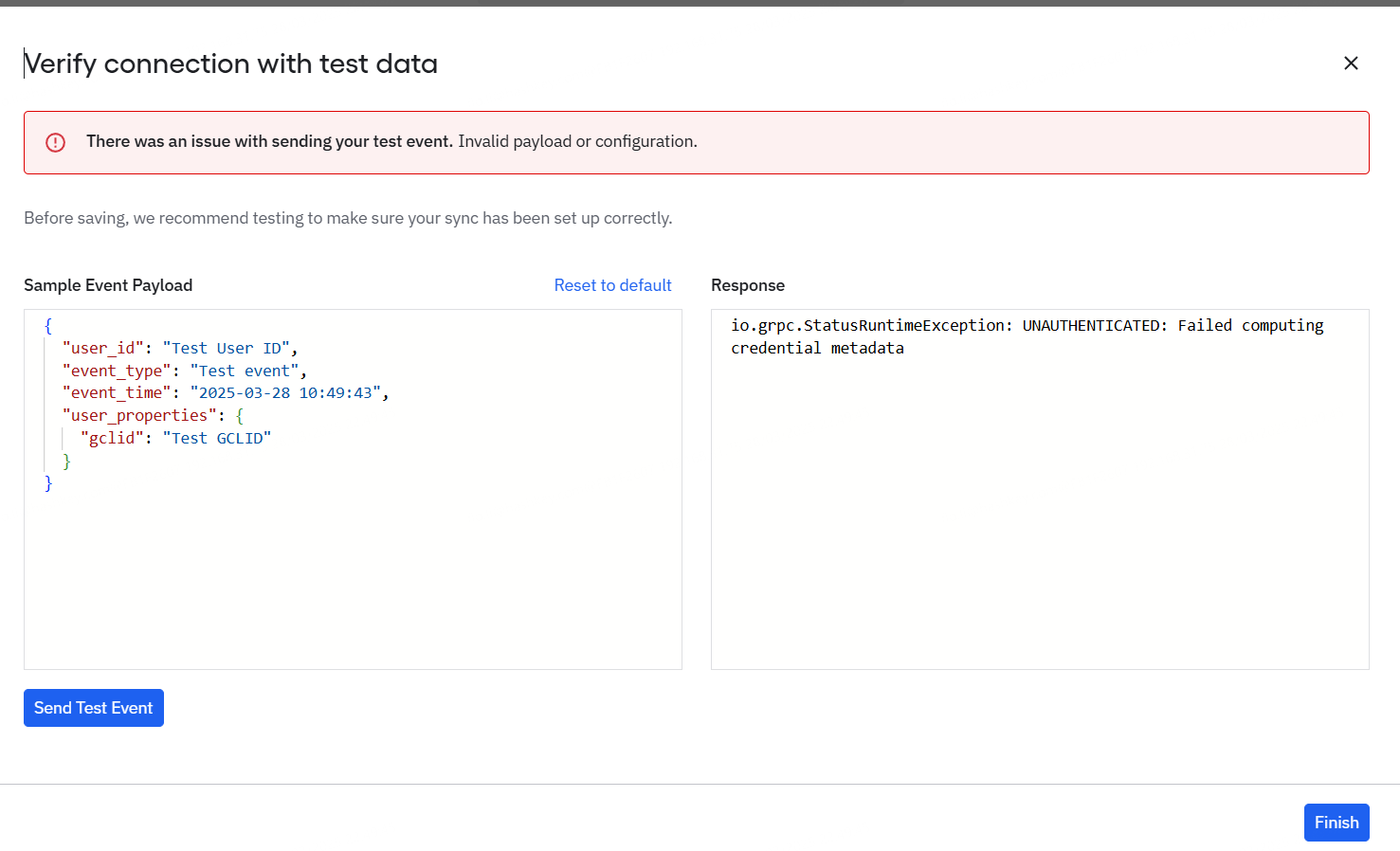
Task: Click empty area in the payload editor
Action: [353, 578]
